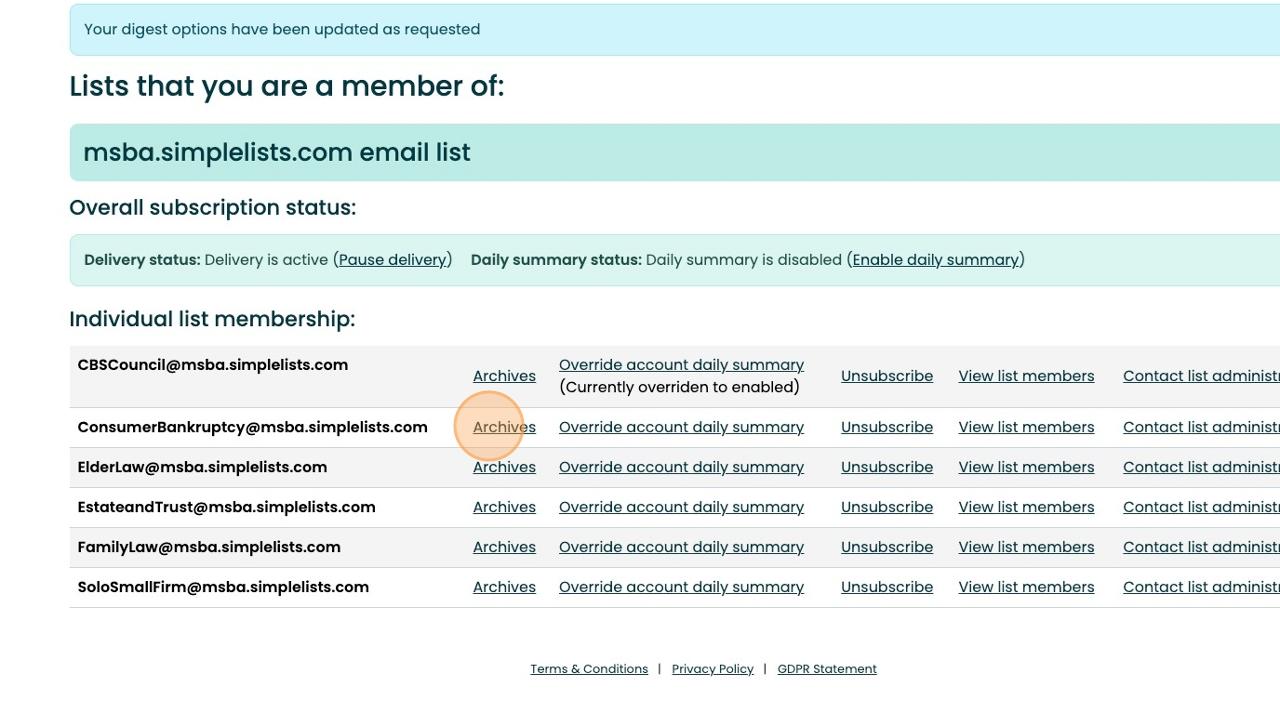Enable daily summary for the account
1280x713 pixels.
click(935, 260)
